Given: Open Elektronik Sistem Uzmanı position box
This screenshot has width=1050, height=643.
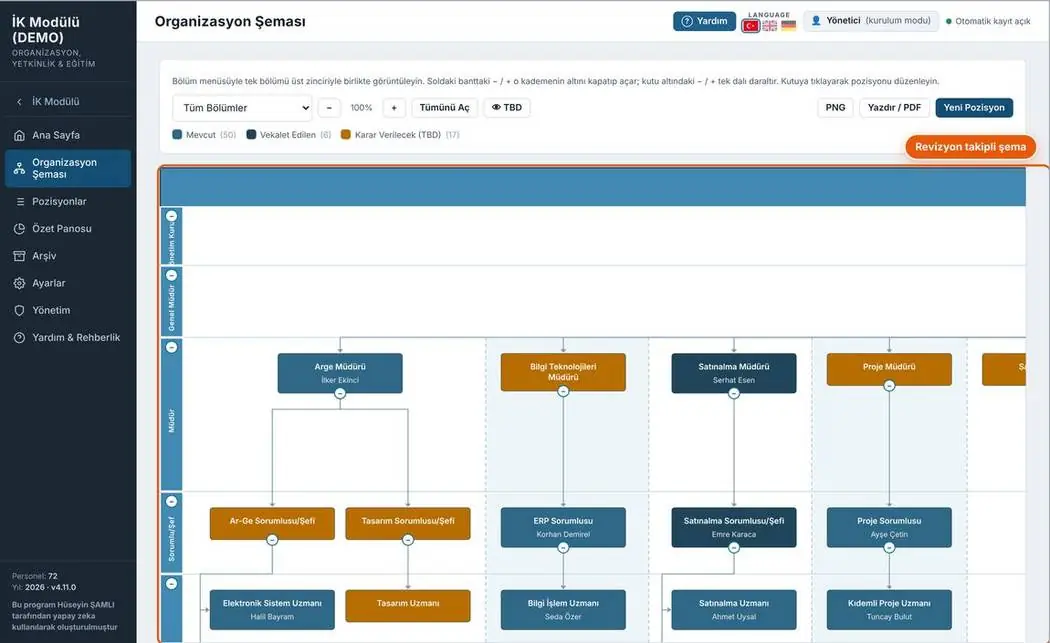Looking at the screenshot, I should (272, 610).
